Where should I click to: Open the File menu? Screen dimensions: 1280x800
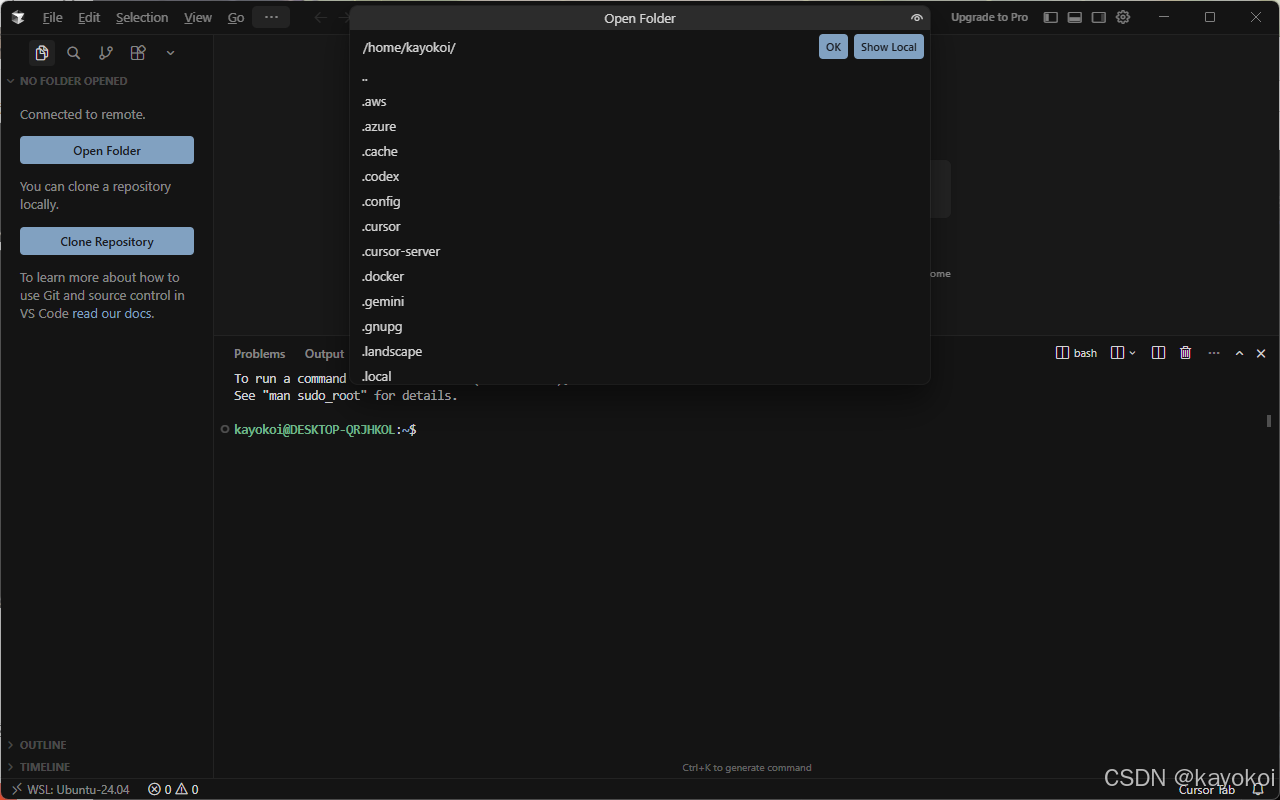(52, 17)
